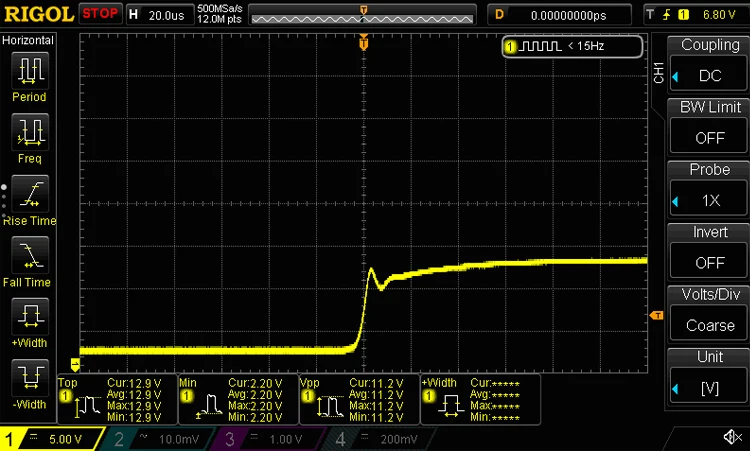750x451 pixels.
Task: Click the 500MSa/s sample rate text
Action: click(x=220, y=9)
